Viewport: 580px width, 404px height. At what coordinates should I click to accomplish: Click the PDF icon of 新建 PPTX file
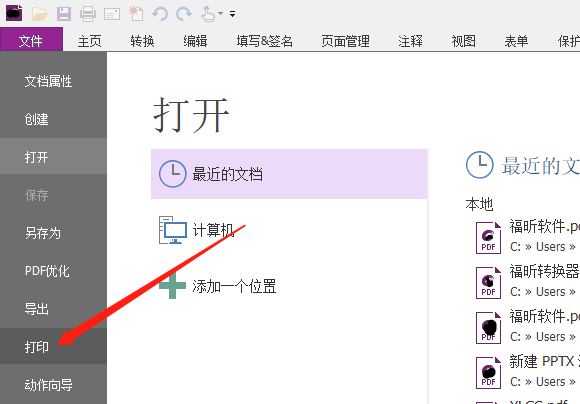[488, 373]
